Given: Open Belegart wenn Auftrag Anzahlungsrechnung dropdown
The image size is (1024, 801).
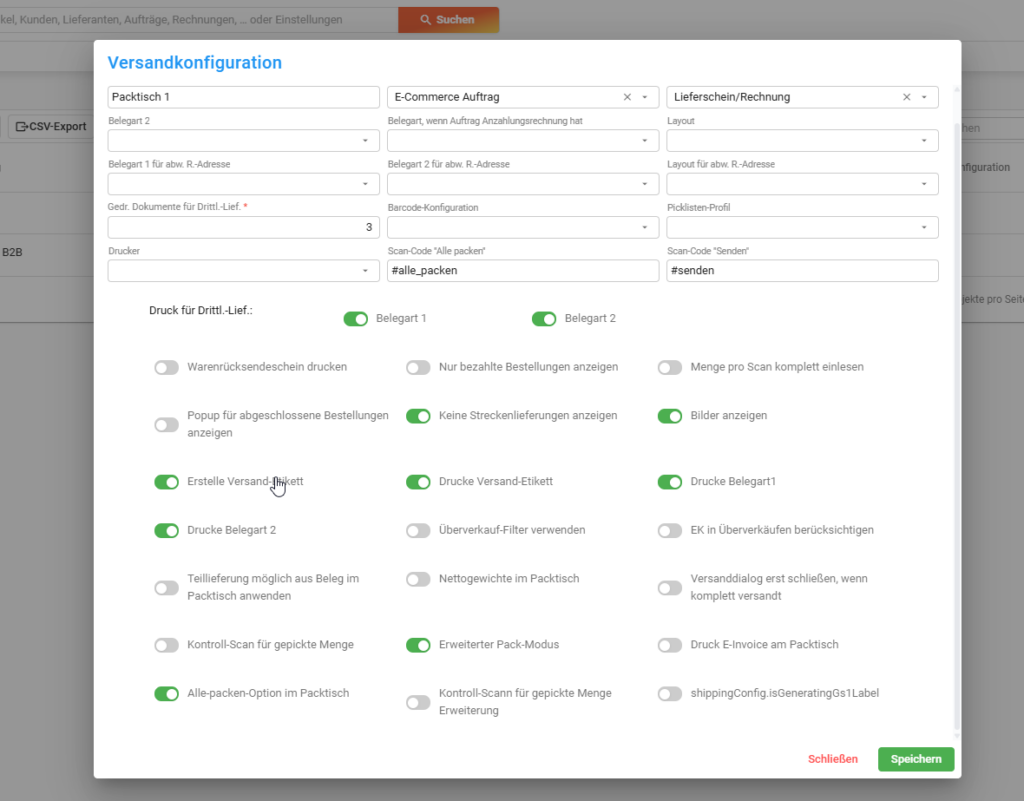Looking at the screenshot, I should [523, 140].
